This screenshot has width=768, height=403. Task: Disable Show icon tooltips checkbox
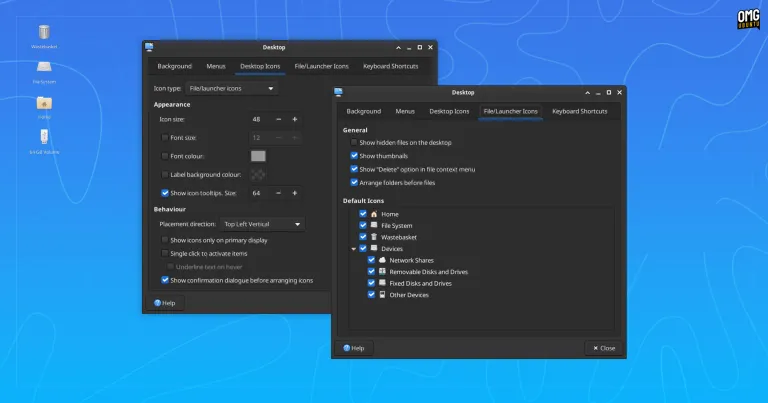165,193
